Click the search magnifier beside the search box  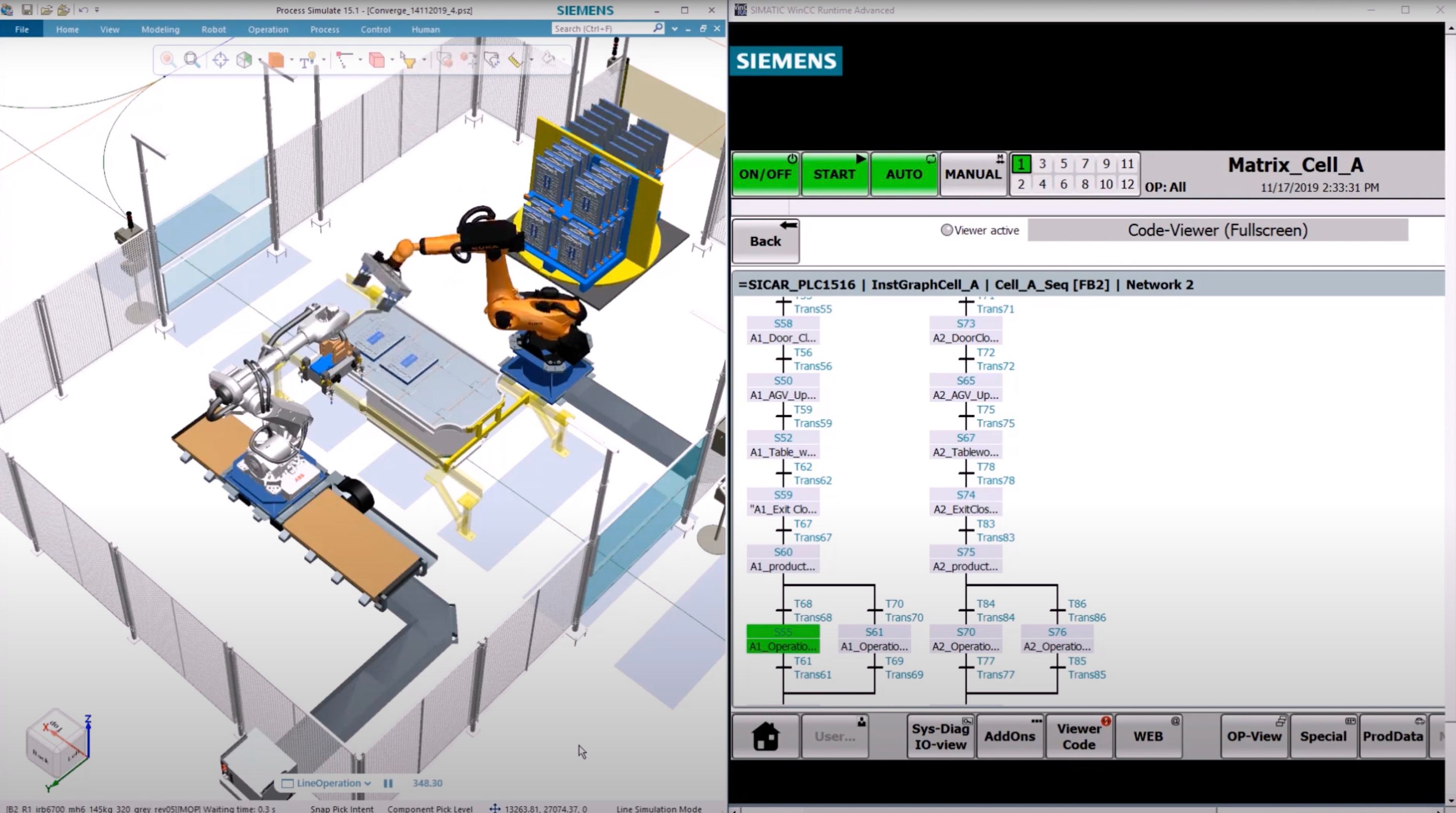point(657,28)
